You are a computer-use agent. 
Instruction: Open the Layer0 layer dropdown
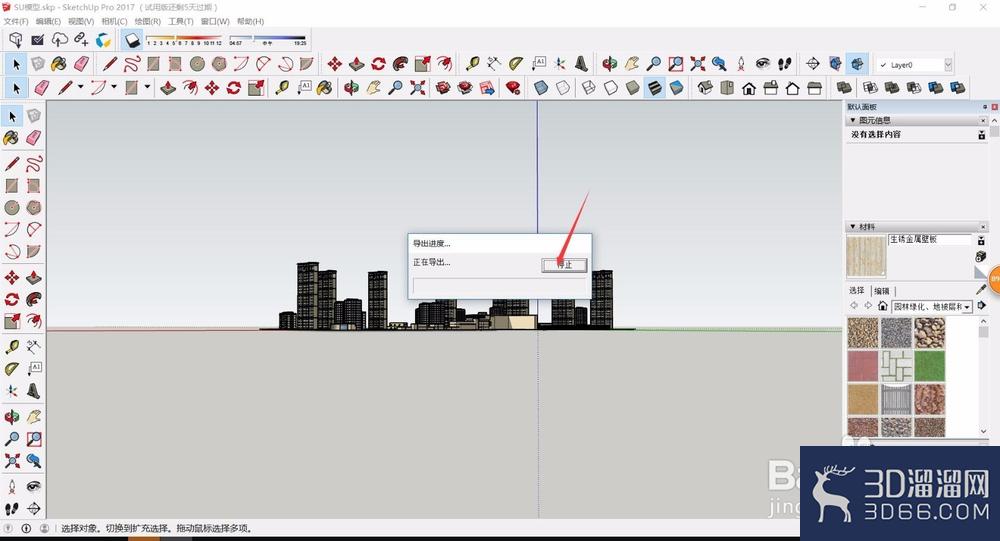[948, 64]
